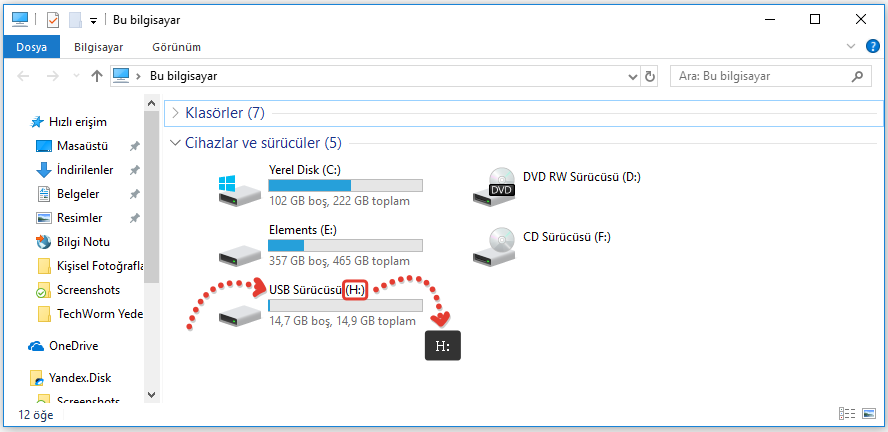The image size is (888, 432).
Task: Switch to details view in status bar
Action: (x=847, y=413)
